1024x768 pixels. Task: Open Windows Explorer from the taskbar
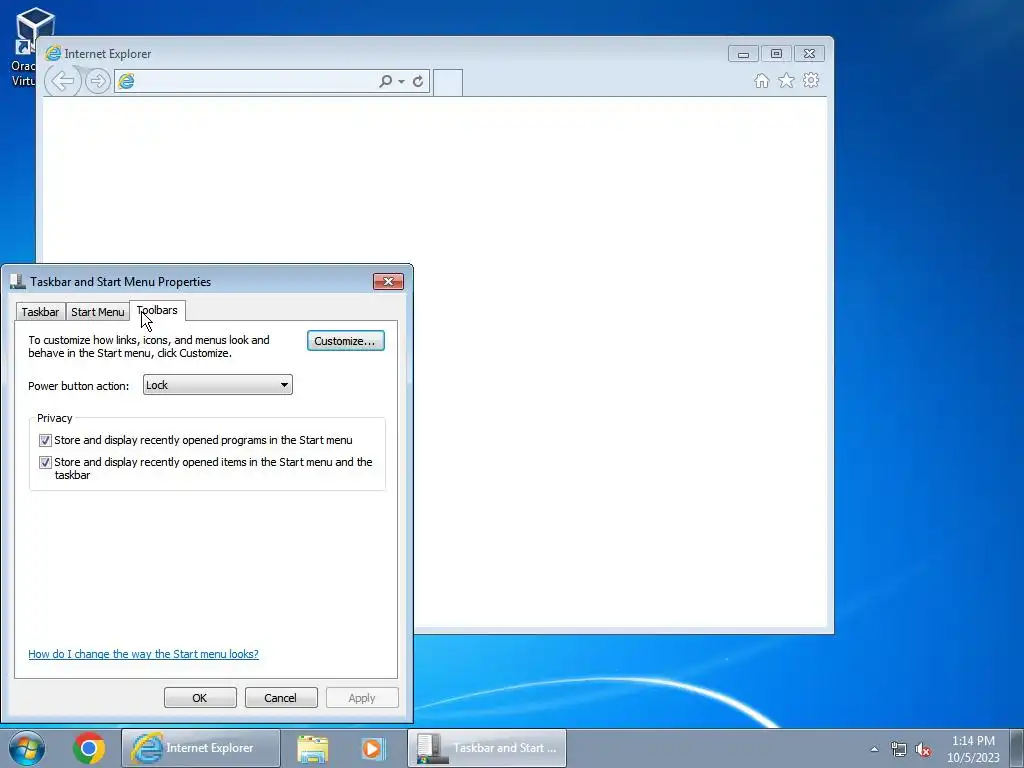pyautogui.click(x=313, y=748)
